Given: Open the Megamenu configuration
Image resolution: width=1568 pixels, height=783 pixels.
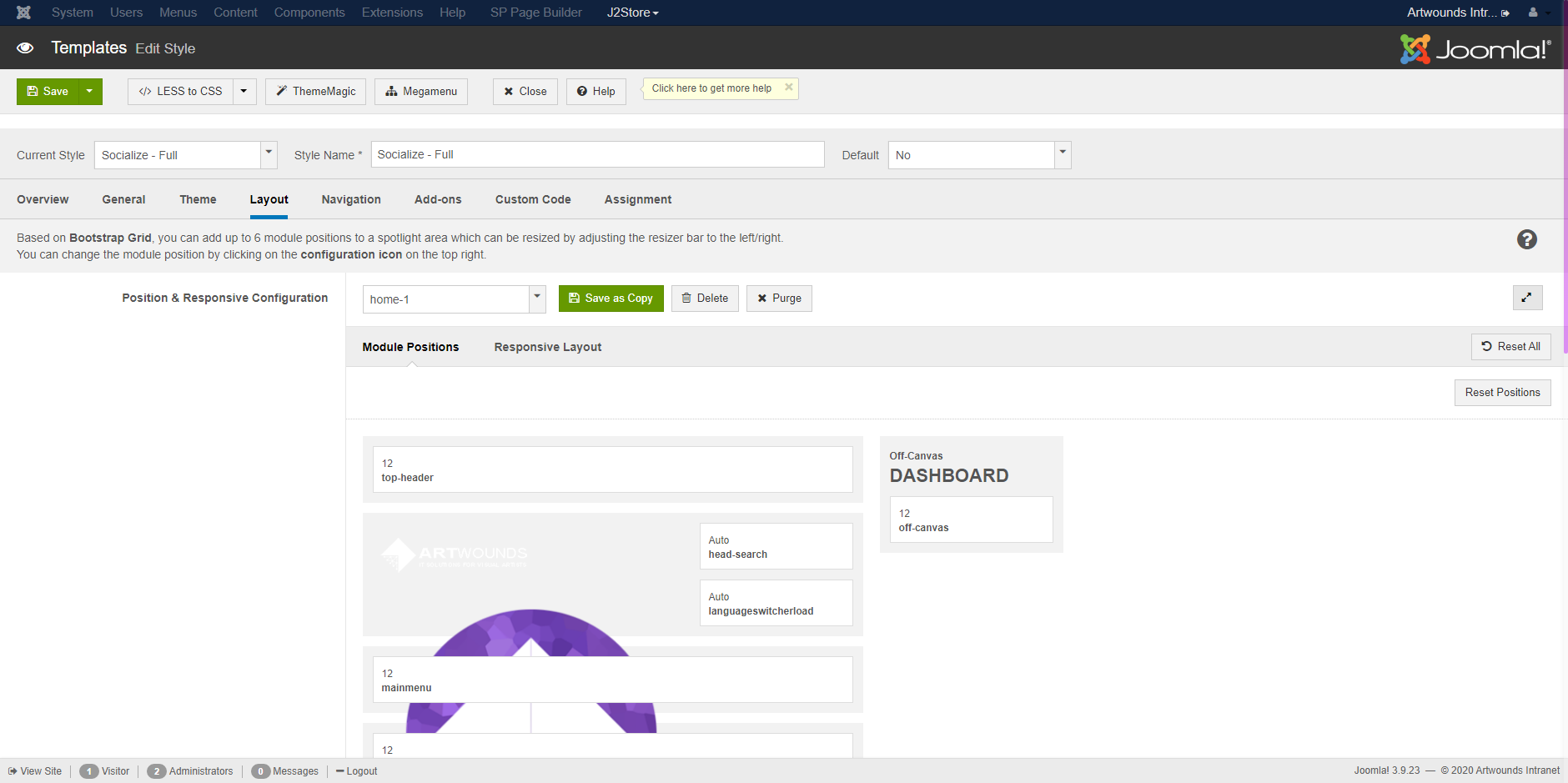Looking at the screenshot, I should 421,92.
